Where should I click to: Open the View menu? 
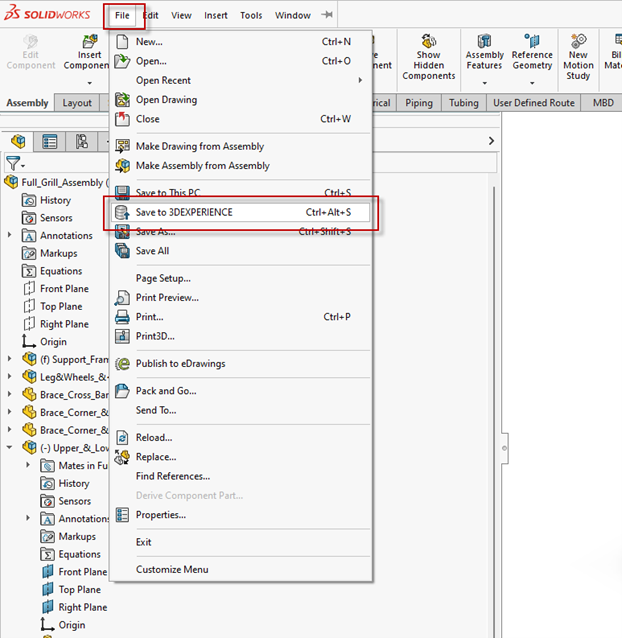point(181,15)
